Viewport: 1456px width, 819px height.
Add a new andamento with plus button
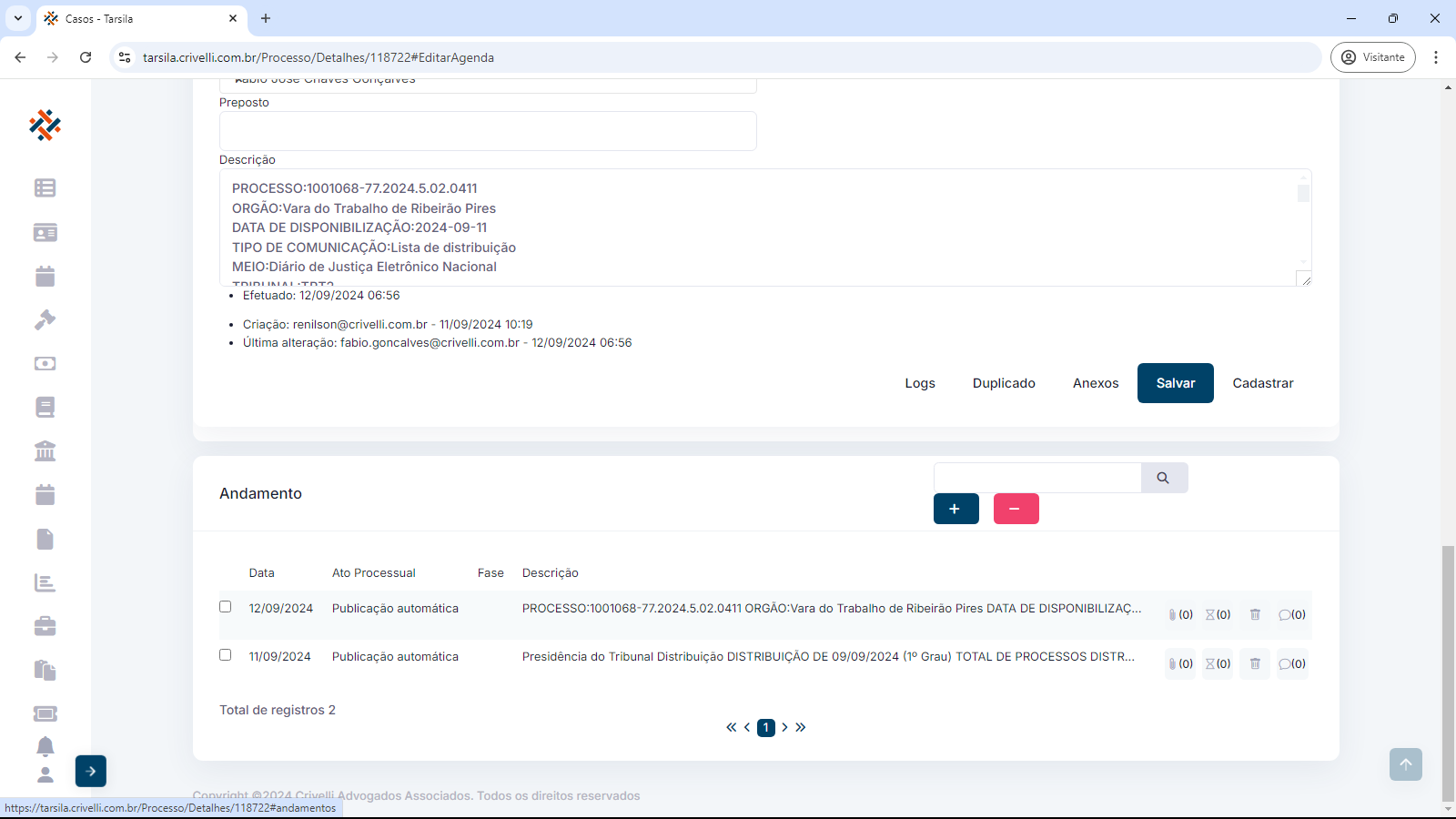click(955, 509)
